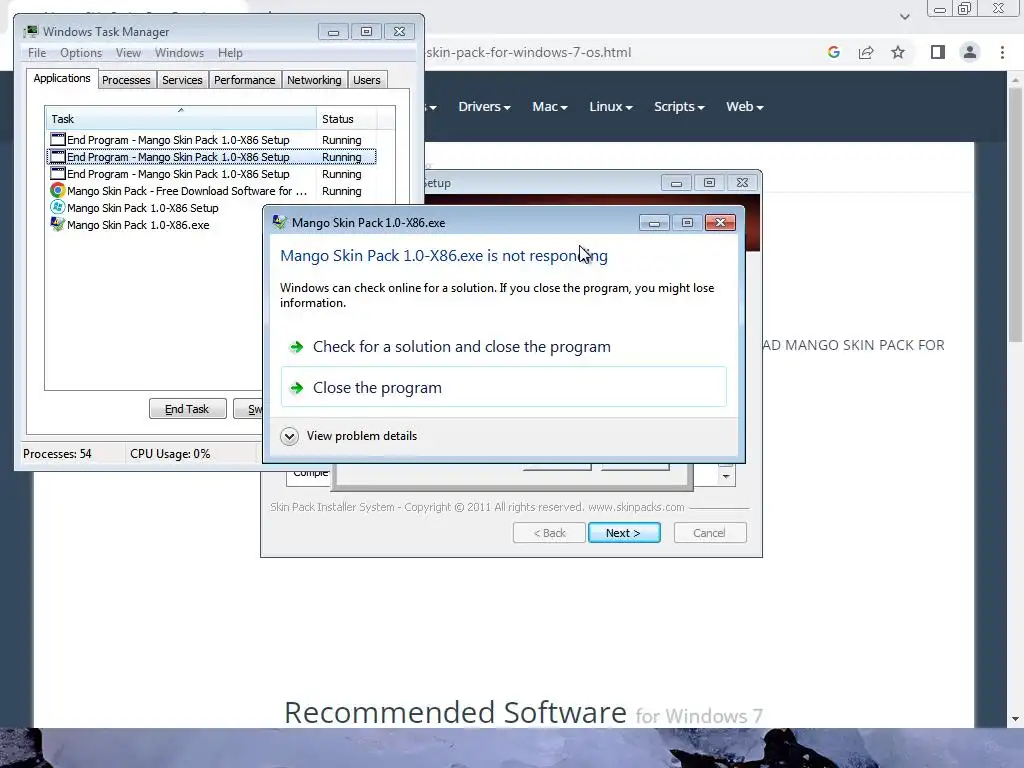The image size is (1024, 768).
Task: Click Google icon in Chrome address bar
Action: (x=833, y=52)
